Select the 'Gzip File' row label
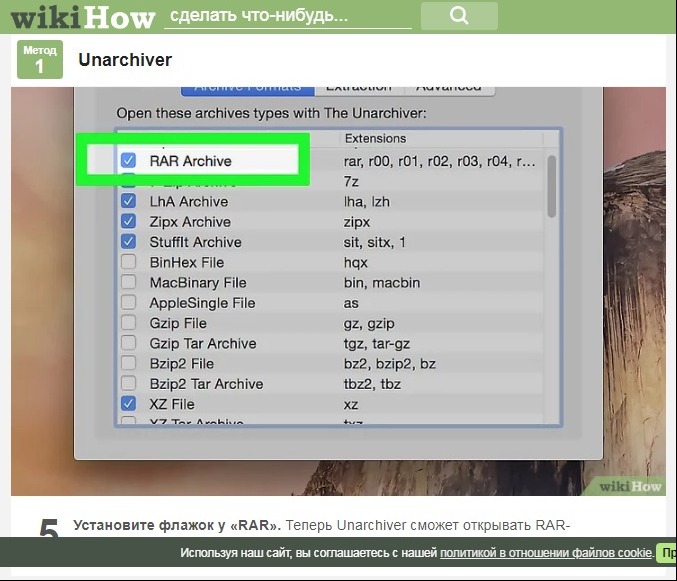Image resolution: width=677 pixels, height=581 pixels. point(178,323)
